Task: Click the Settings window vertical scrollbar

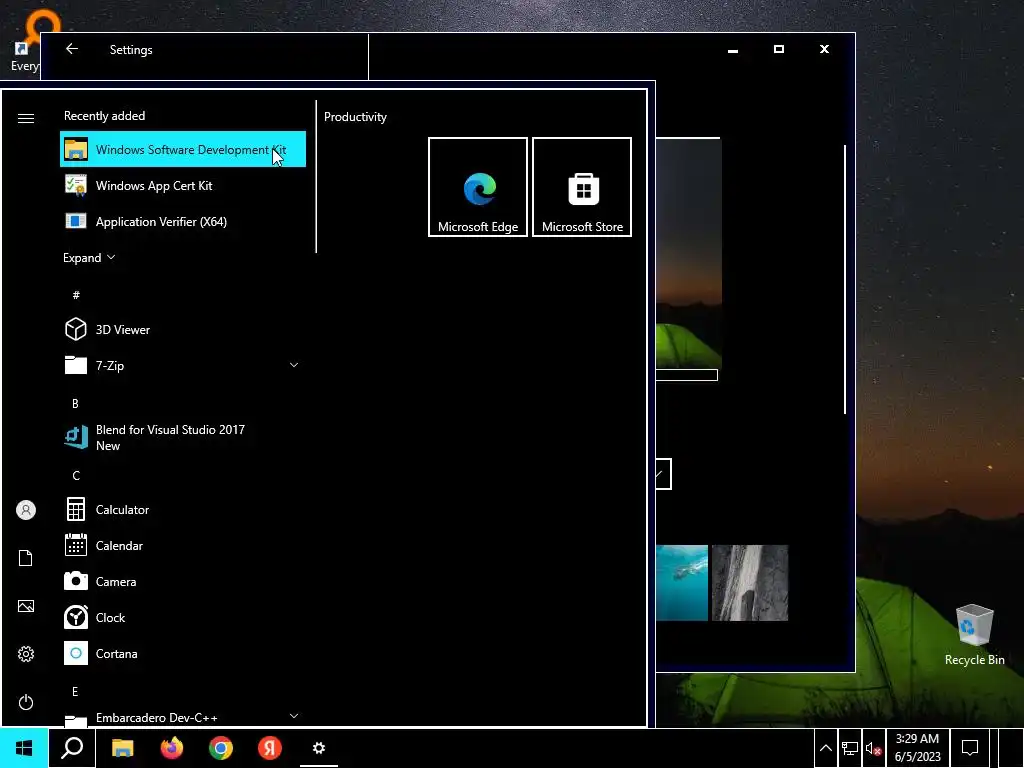Action: [845, 280]
